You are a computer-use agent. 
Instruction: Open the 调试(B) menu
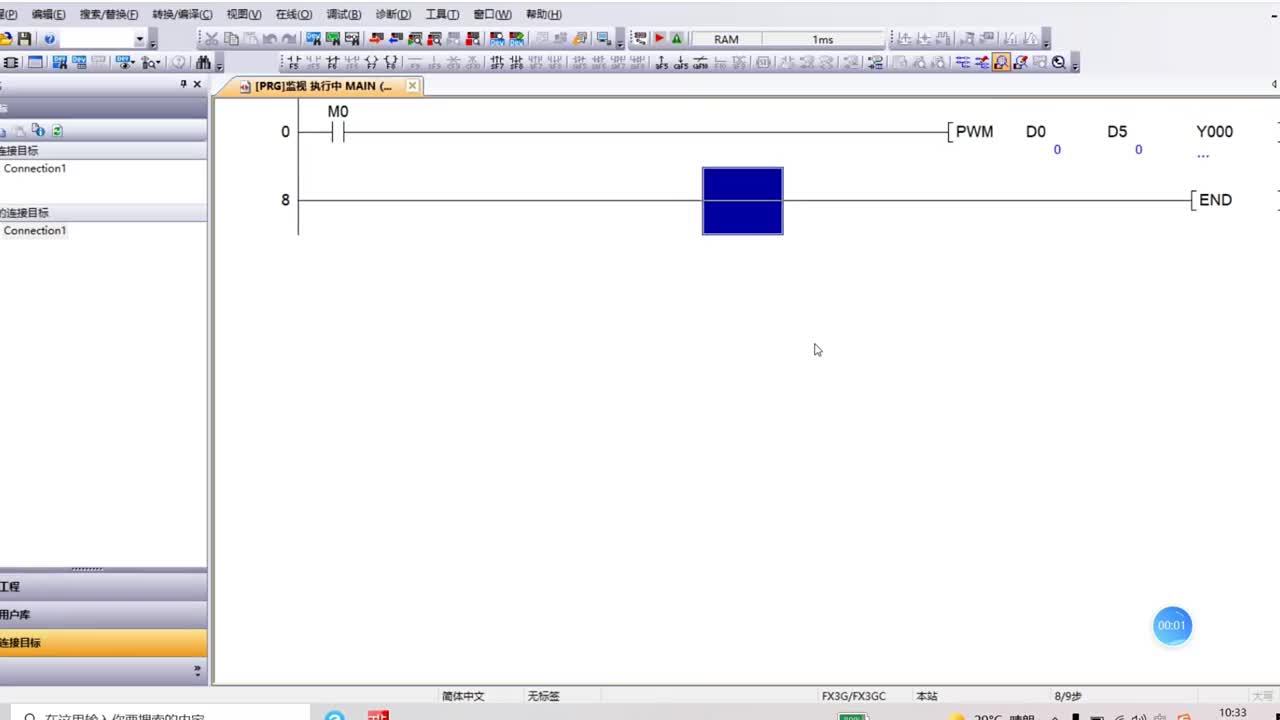tap(344, 14)
